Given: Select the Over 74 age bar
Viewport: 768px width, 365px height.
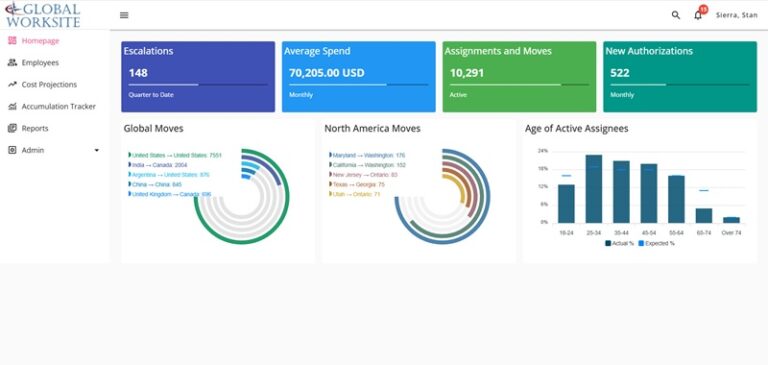Looking at the screenshot, I should (x=731, y=220).
